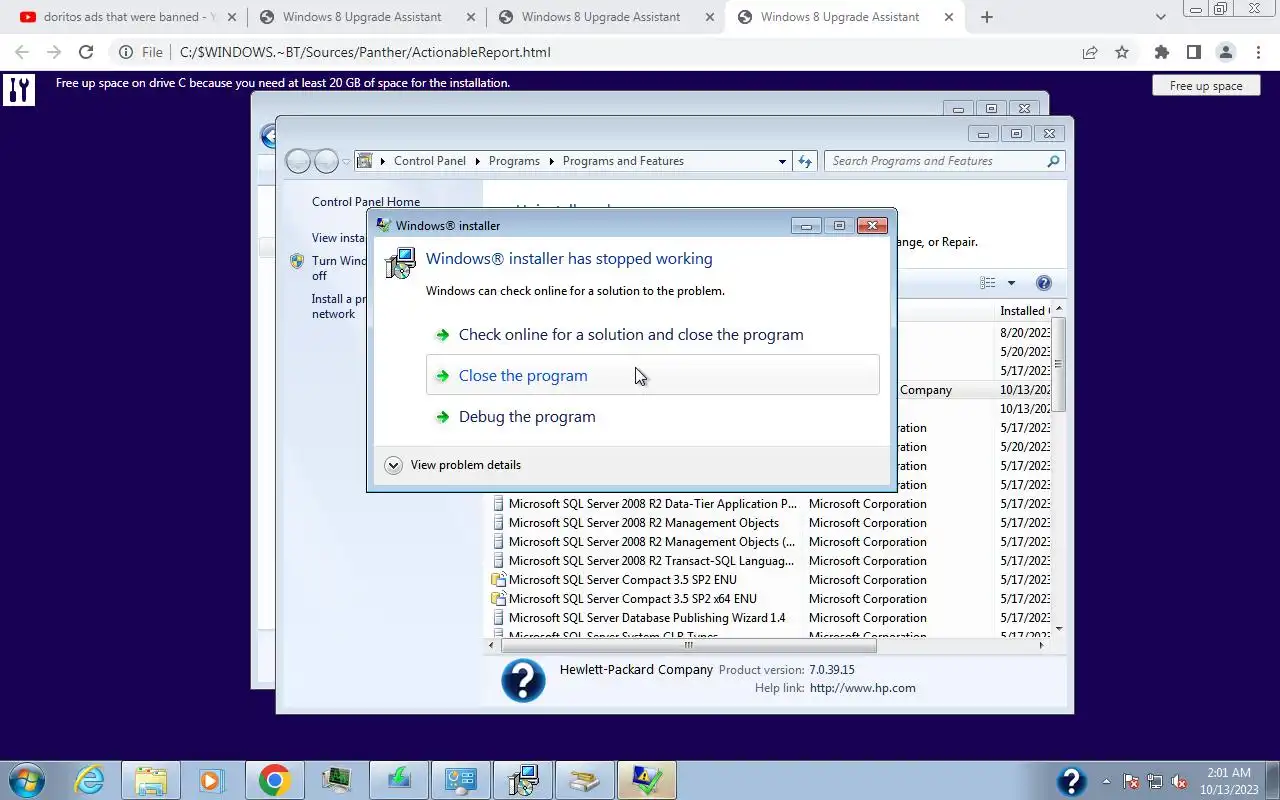This screenshot has height=800, width=1280.
Task: Click the Installed On column header
Action: [x=1024, y=311]
